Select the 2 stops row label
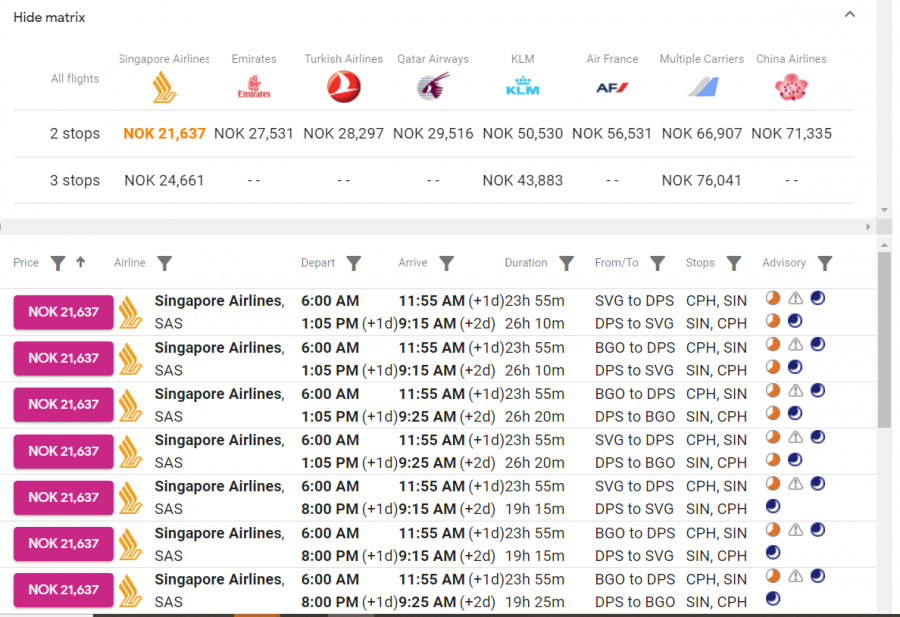Screen dimensions: 900x617 [75, 134]
